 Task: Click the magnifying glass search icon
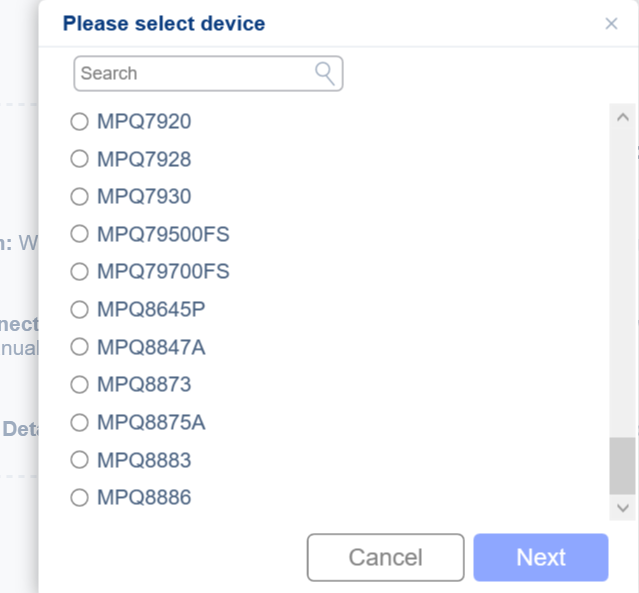pyautogui.click(x=325, y=74)
